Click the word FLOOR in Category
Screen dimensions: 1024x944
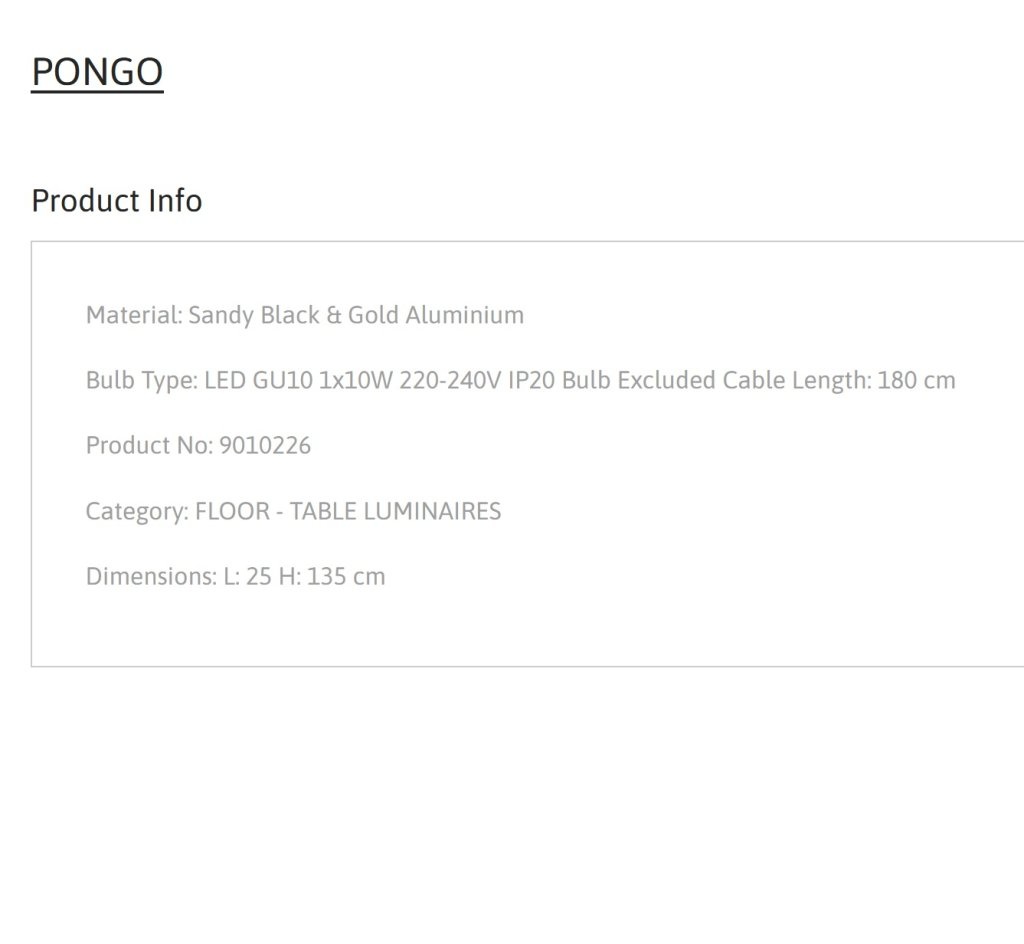click(x=232, y=511)
